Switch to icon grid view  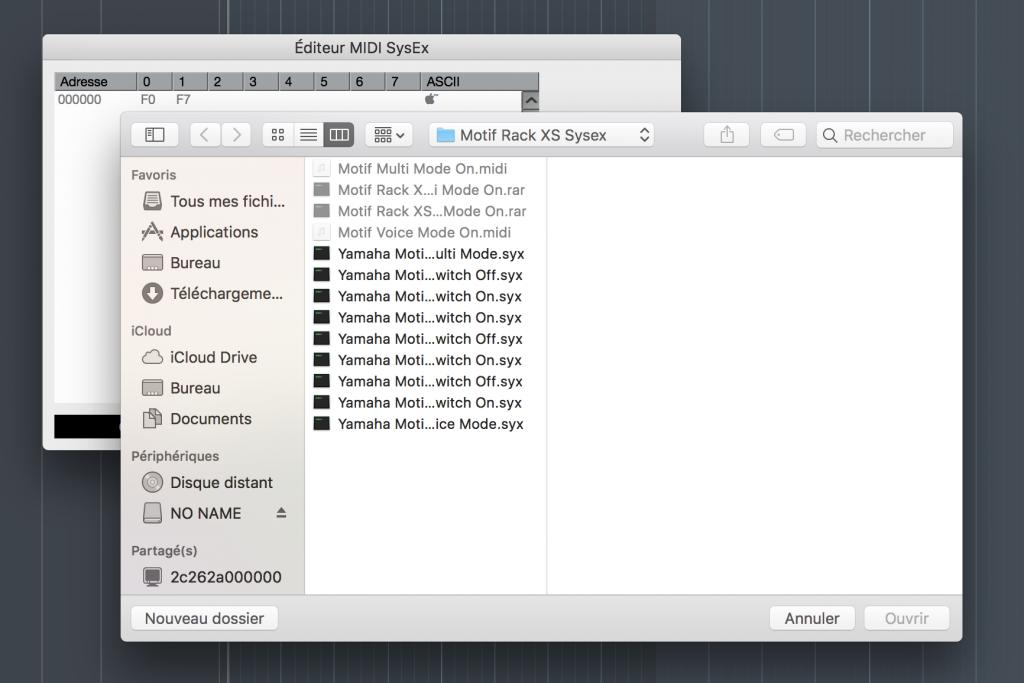(278, 135)
